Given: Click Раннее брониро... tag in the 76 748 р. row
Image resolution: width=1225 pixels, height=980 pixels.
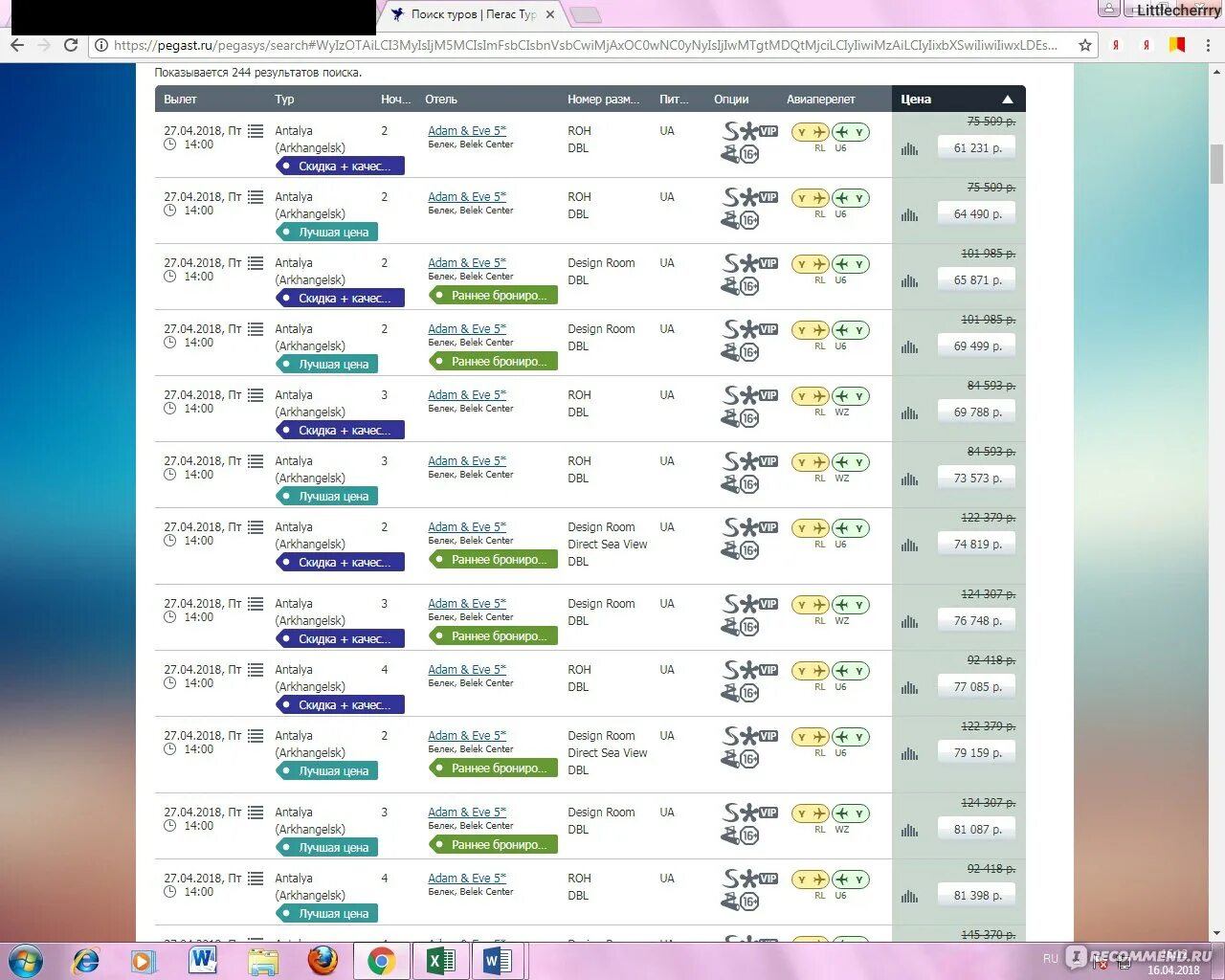Looking at the screenshot, I should click(493, 636).
